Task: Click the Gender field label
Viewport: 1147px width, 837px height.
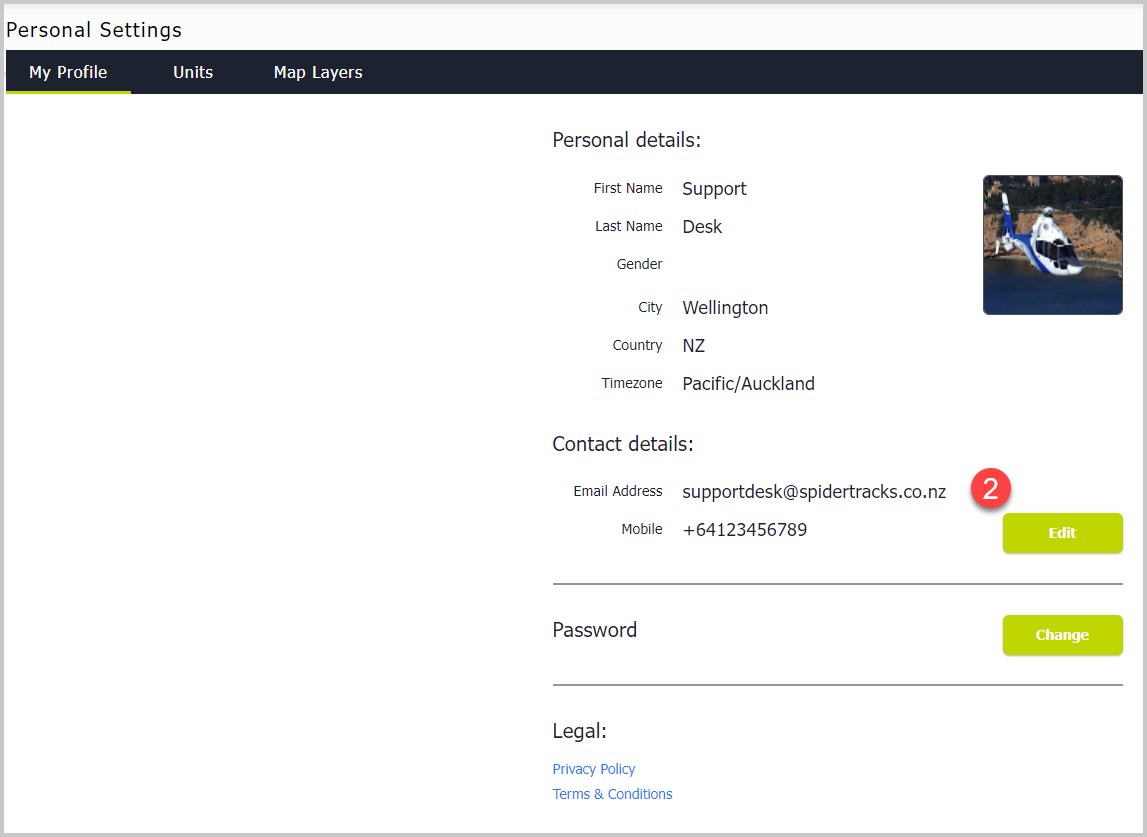Action: pyautogui.click(x=639, y=264)
